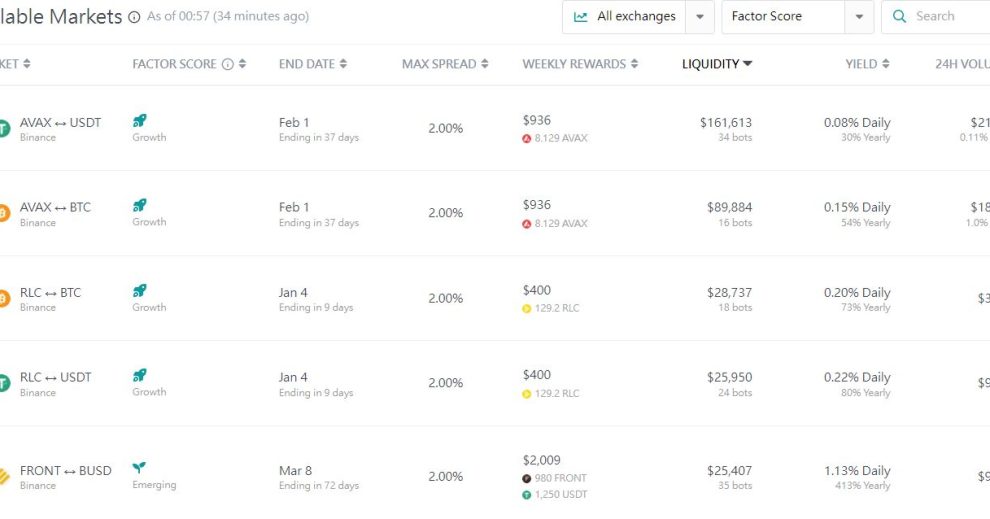Click the Mar 8 end date

295,470
